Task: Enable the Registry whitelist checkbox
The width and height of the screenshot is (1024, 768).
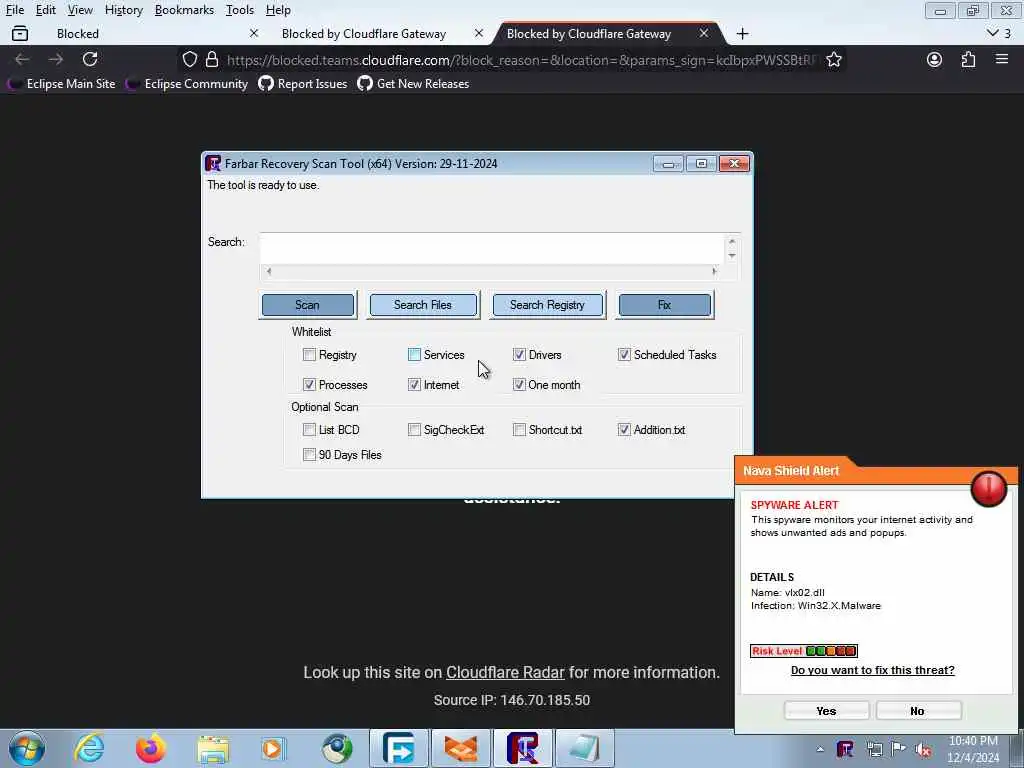Action: click(309, 355)
